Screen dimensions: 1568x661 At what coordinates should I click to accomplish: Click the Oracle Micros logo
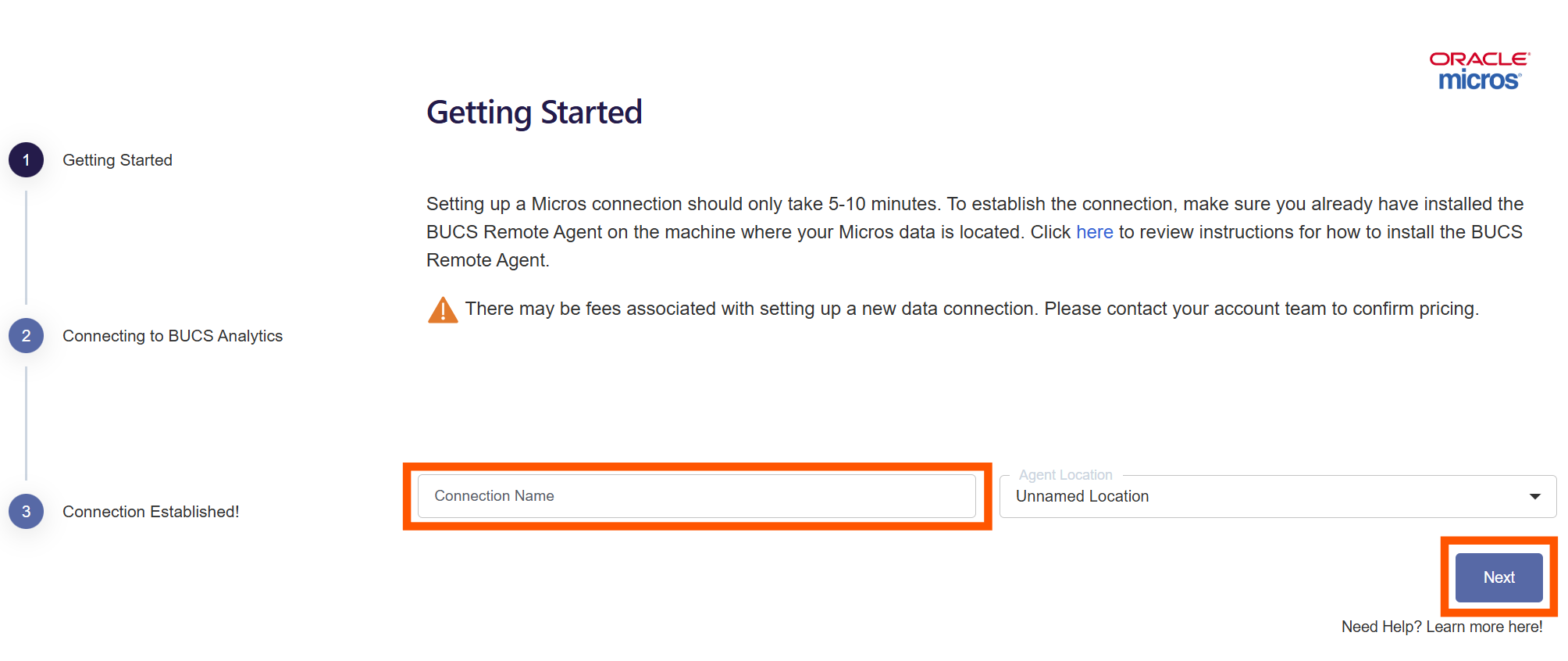[1480, 71]
